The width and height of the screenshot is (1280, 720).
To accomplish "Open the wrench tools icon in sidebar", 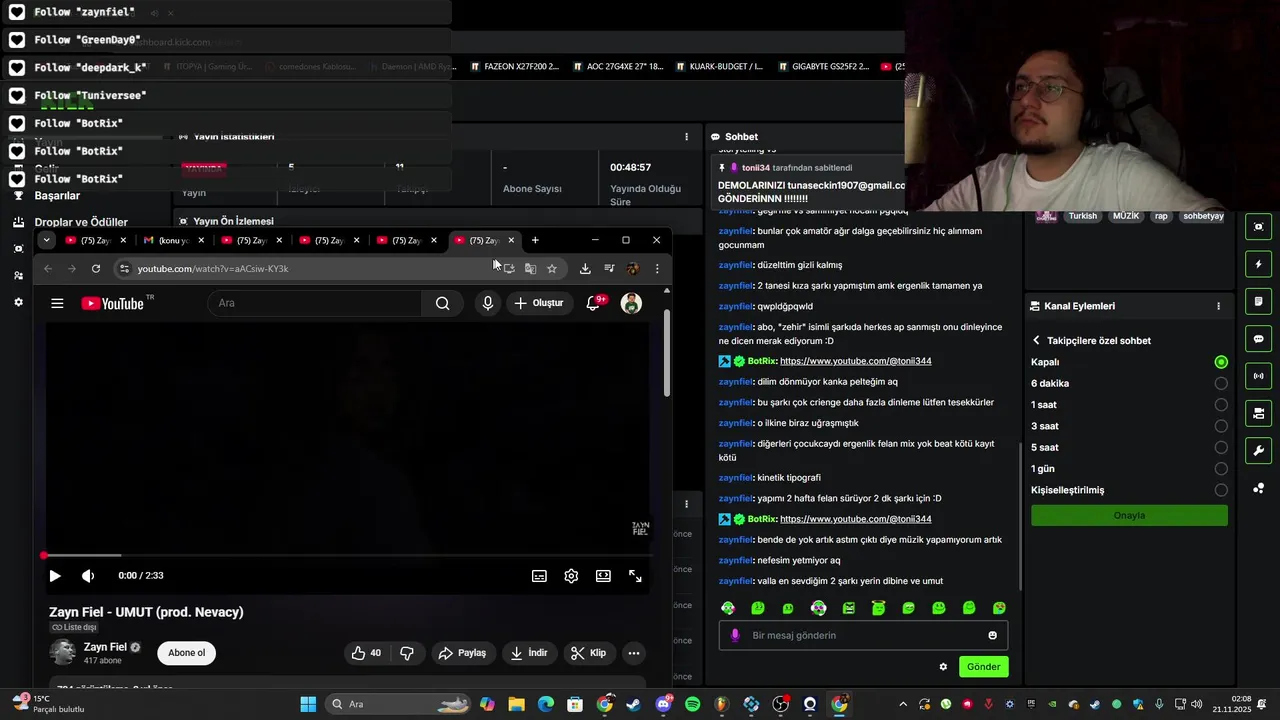I will [x=1258, y=450].
